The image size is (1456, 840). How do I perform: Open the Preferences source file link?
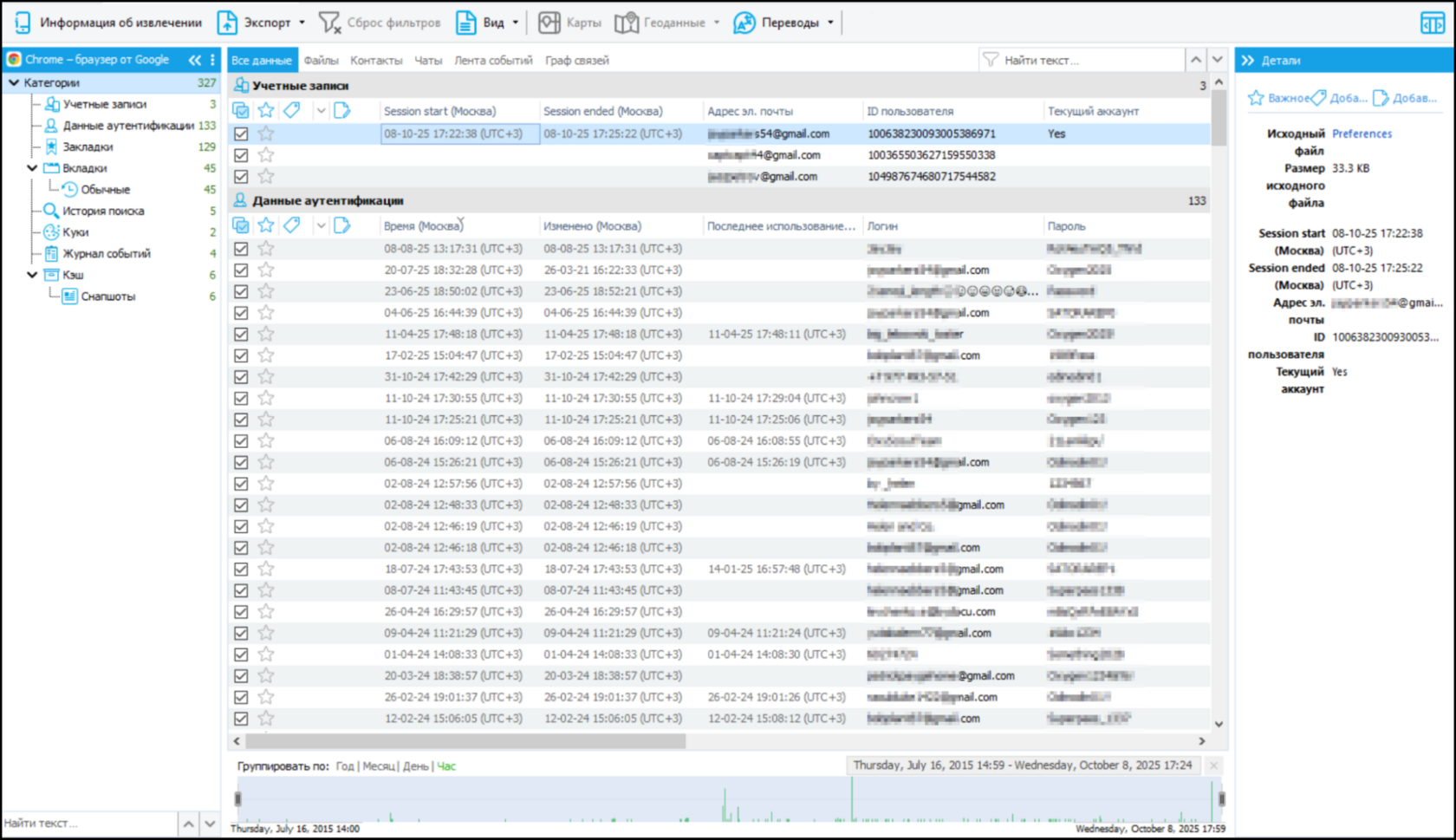tap(1362, 133)
